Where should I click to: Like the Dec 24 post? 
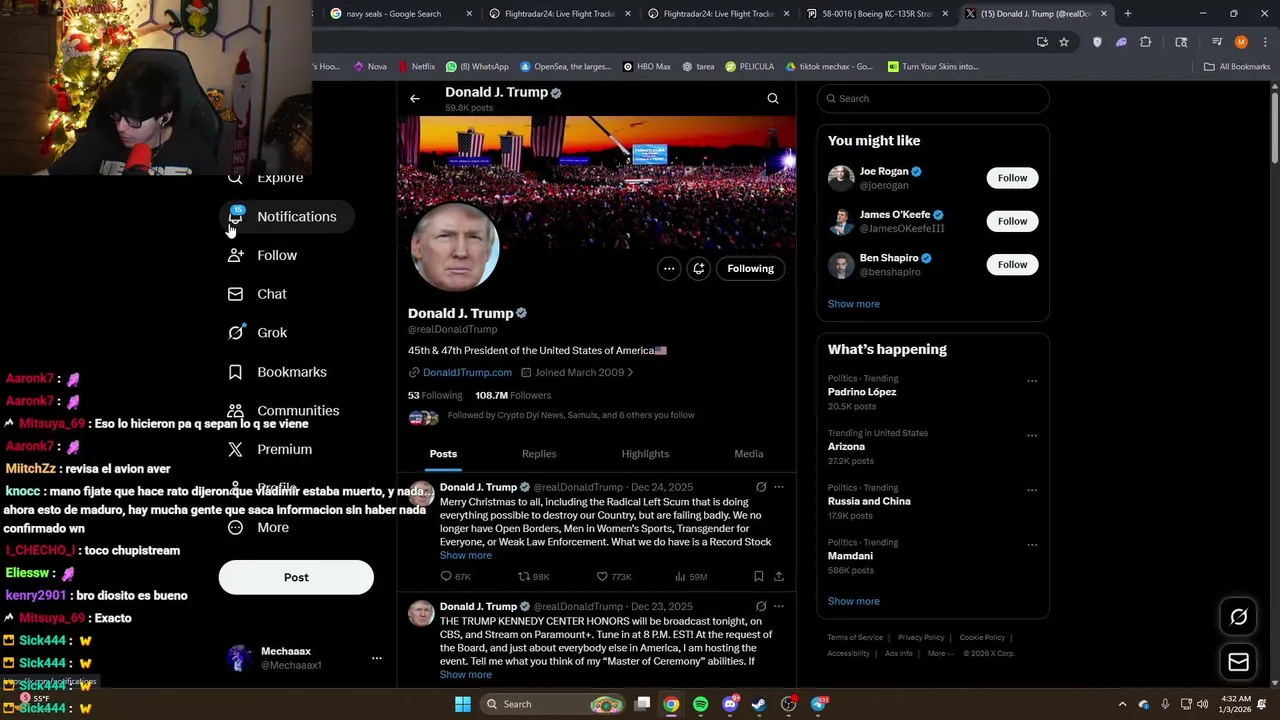click(602, 576)
